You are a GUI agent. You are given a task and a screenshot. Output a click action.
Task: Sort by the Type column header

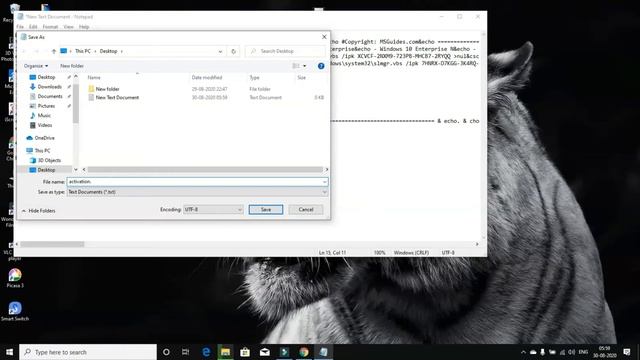coord(254,78)
